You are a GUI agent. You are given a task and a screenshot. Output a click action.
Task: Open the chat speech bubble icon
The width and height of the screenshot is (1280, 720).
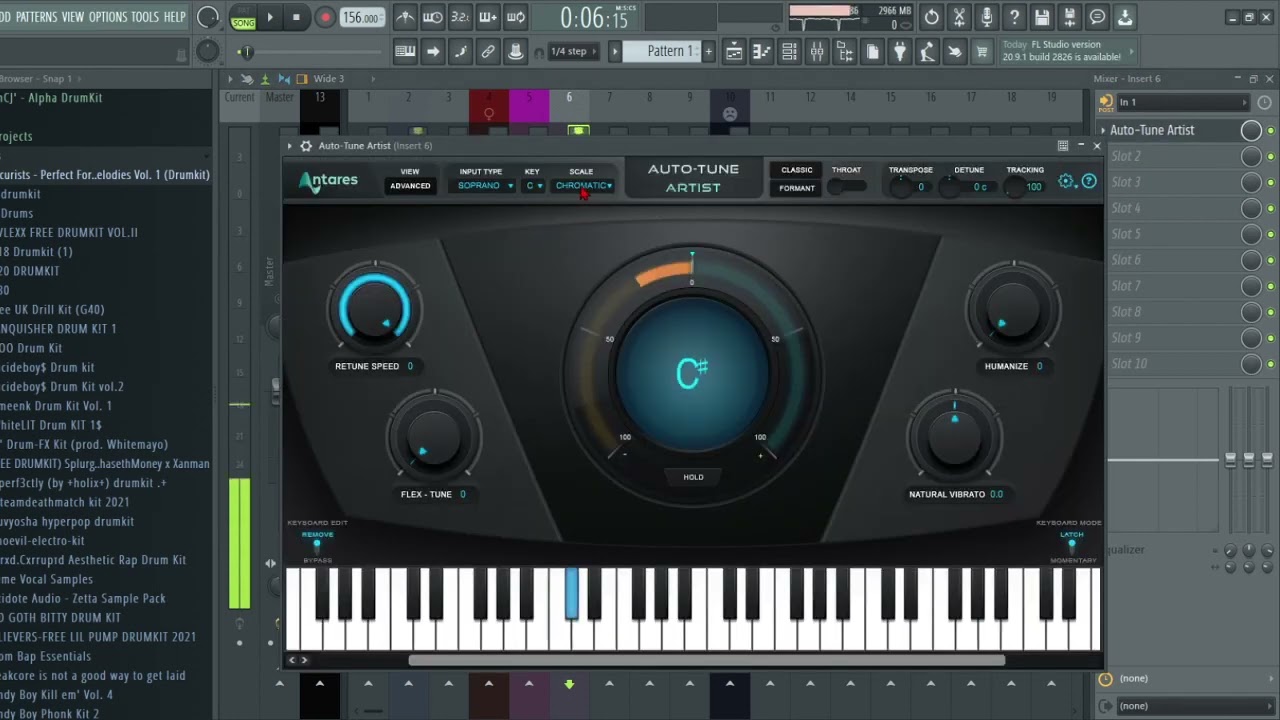1097,17
